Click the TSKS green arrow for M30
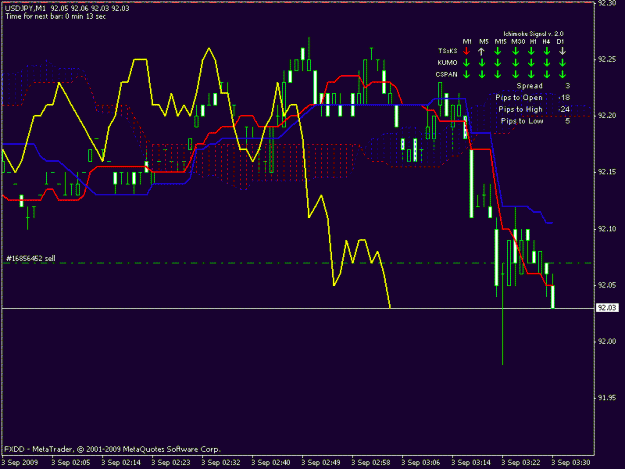The width and height of the screenshot is (625, 469). (516, 51)
